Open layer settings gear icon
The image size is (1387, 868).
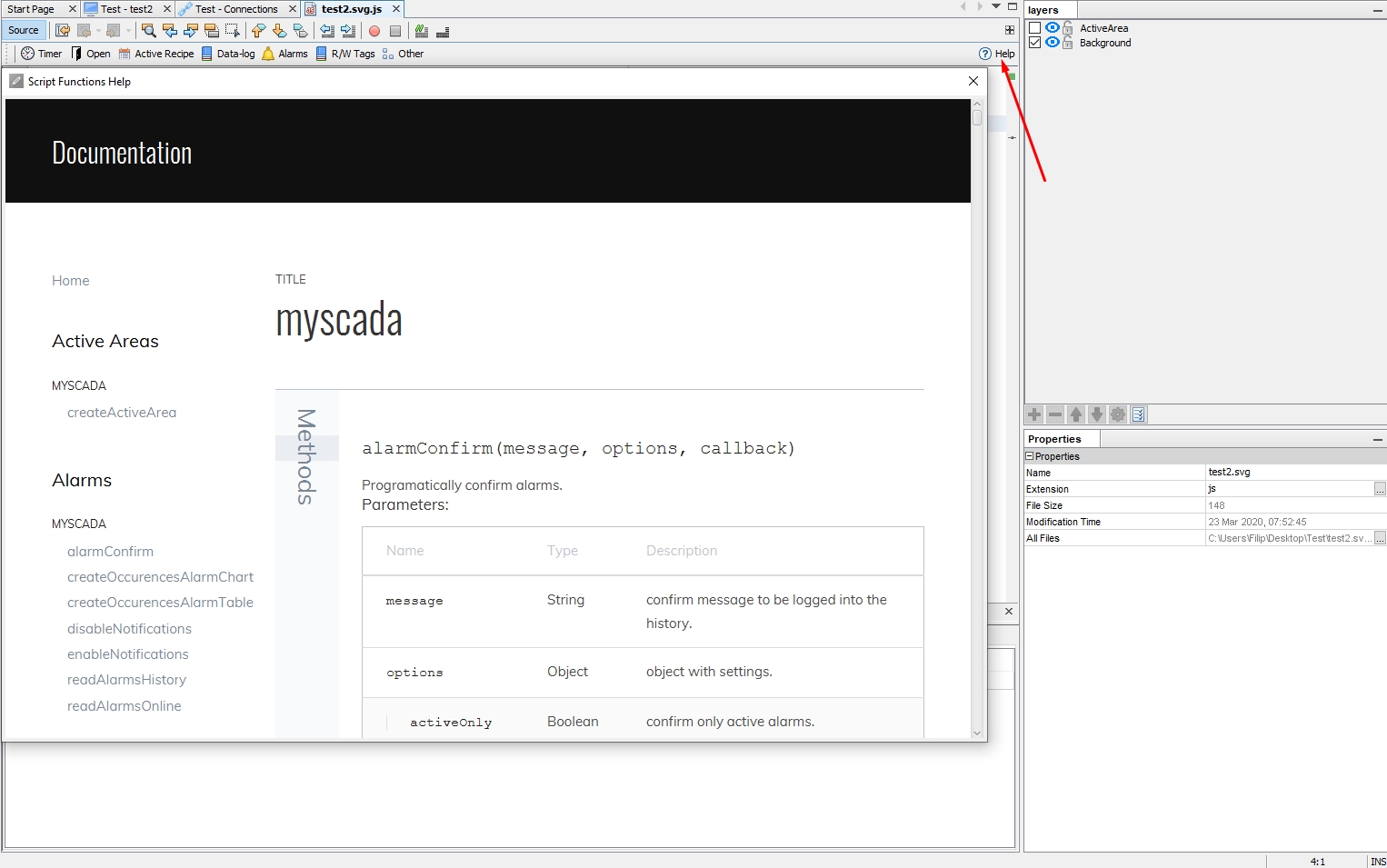(x=1118, y=414)
